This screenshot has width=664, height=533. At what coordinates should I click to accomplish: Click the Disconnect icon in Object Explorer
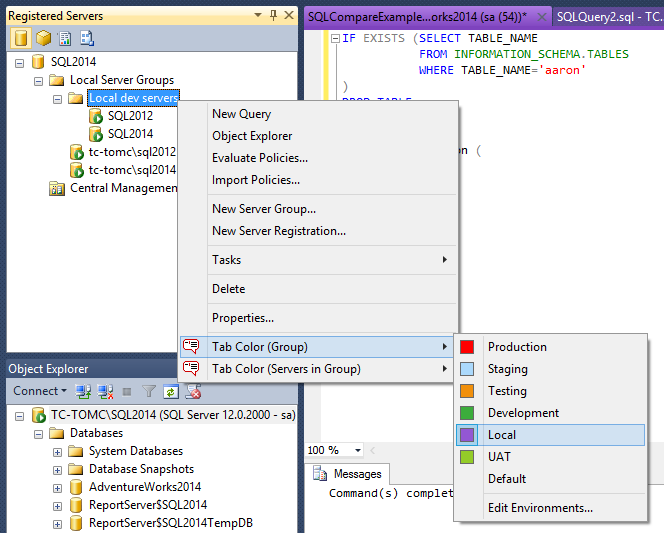[105, 391]
